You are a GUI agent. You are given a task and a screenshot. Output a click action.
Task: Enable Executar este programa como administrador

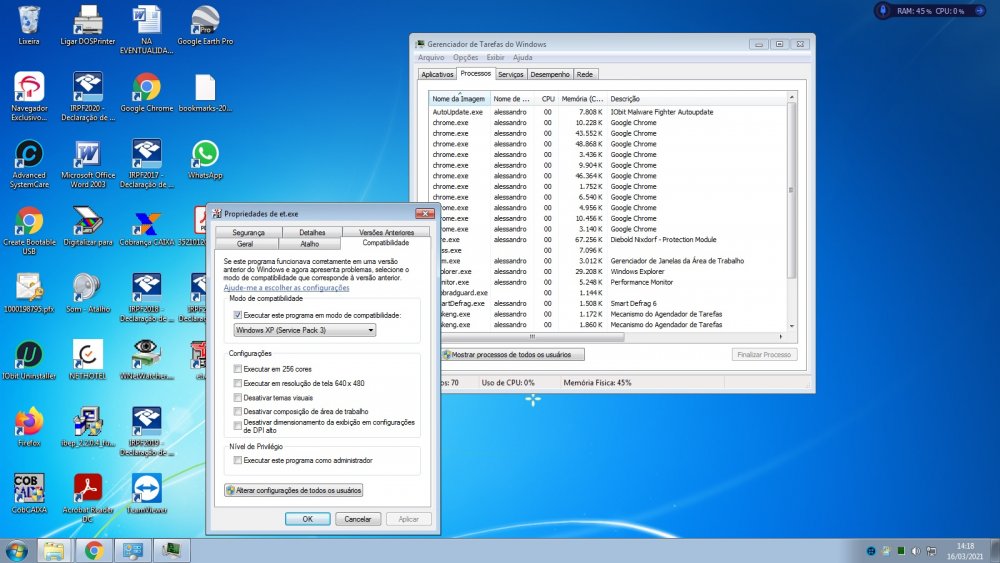[238, 460]
